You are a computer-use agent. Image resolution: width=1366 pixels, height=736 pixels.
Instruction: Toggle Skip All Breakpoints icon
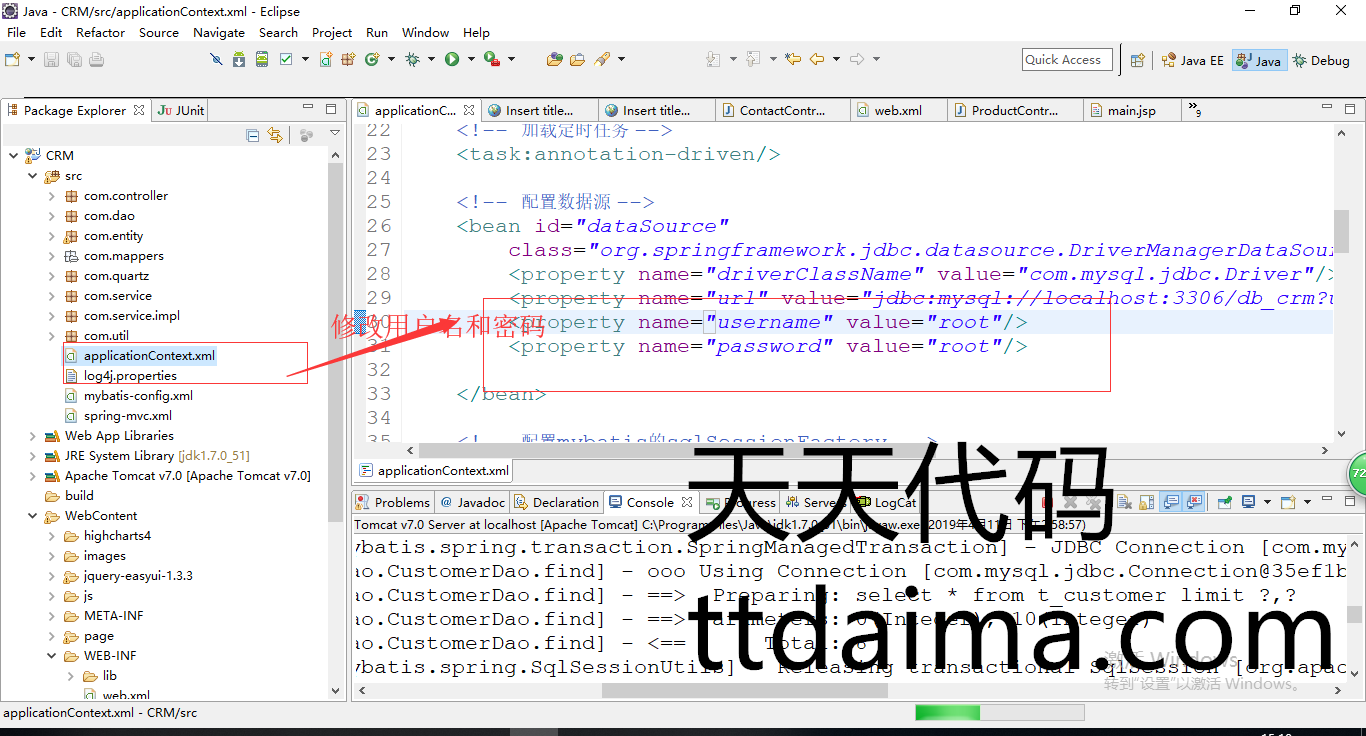(216, 60)
